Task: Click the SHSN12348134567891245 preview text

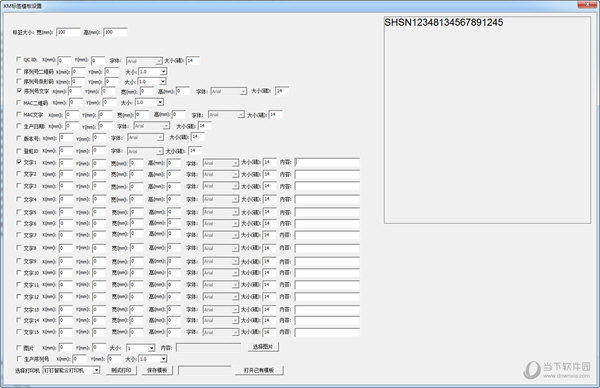Action: tap(443, 22)
